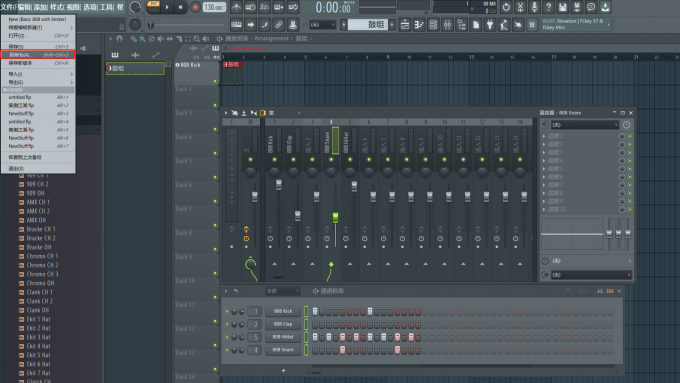The height and width of the screenshot is (383, 680).
Task: Expand the 导出 Export submenu
Action: click(38, 82)
